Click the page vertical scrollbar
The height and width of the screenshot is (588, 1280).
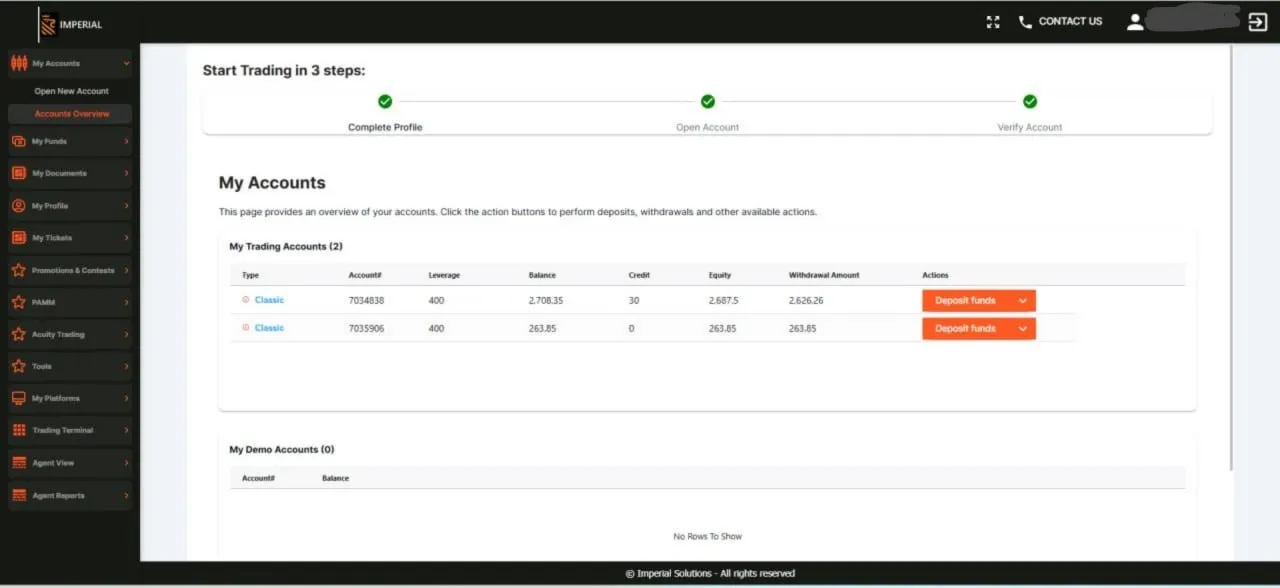1232,260
